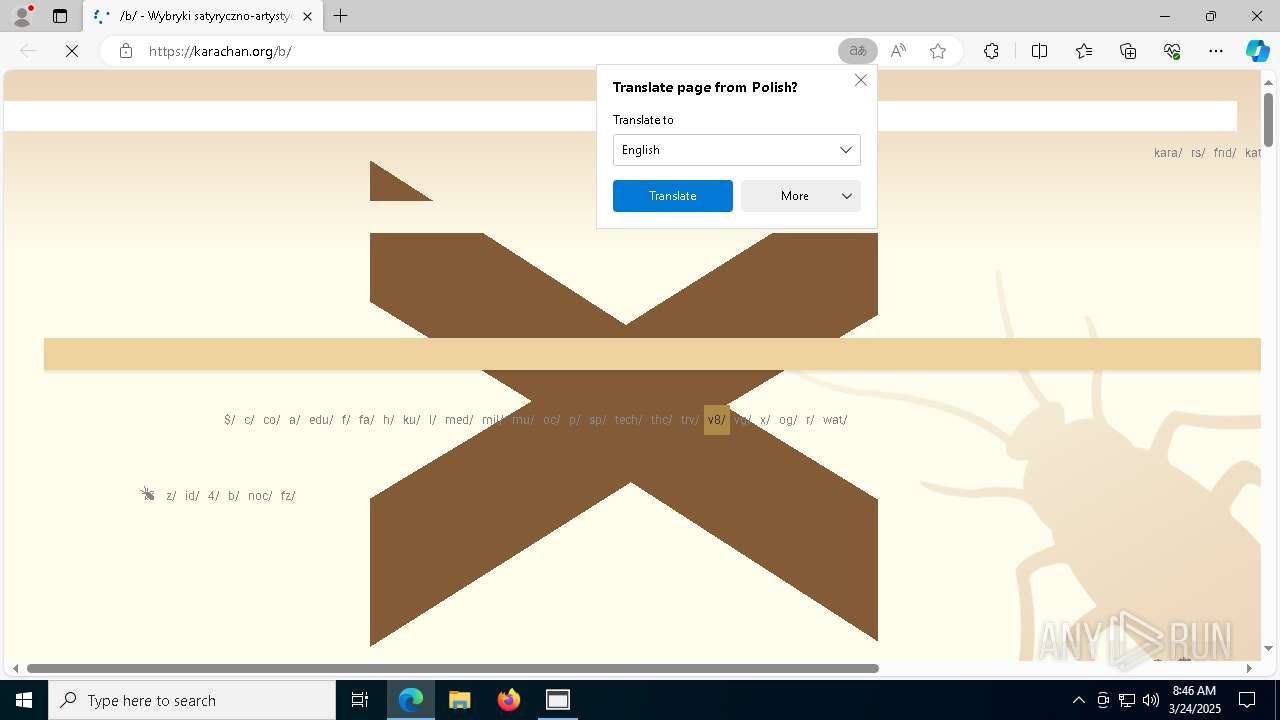Open the taskbar volume icon

coord(1151,700)
